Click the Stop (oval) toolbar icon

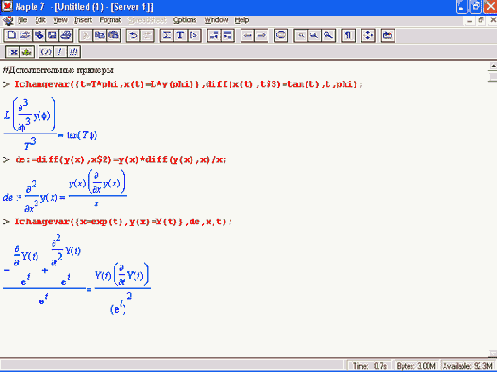point(281,35)
